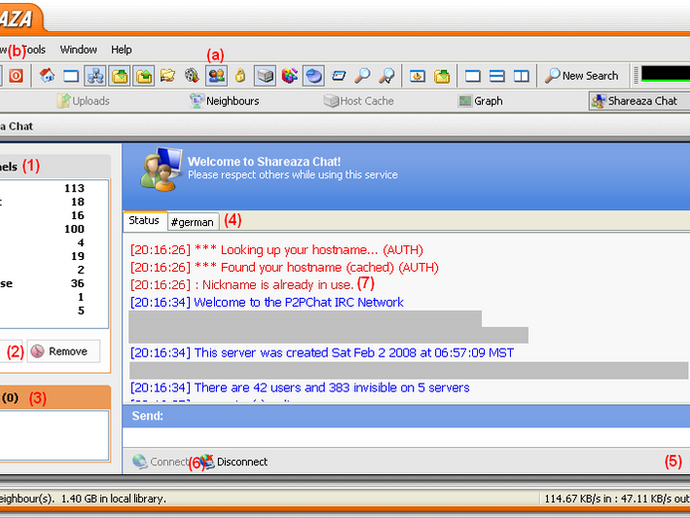Click the red power icon in the toolbar
This screenshot has width=690, height=518.
[x=16, y=76]
